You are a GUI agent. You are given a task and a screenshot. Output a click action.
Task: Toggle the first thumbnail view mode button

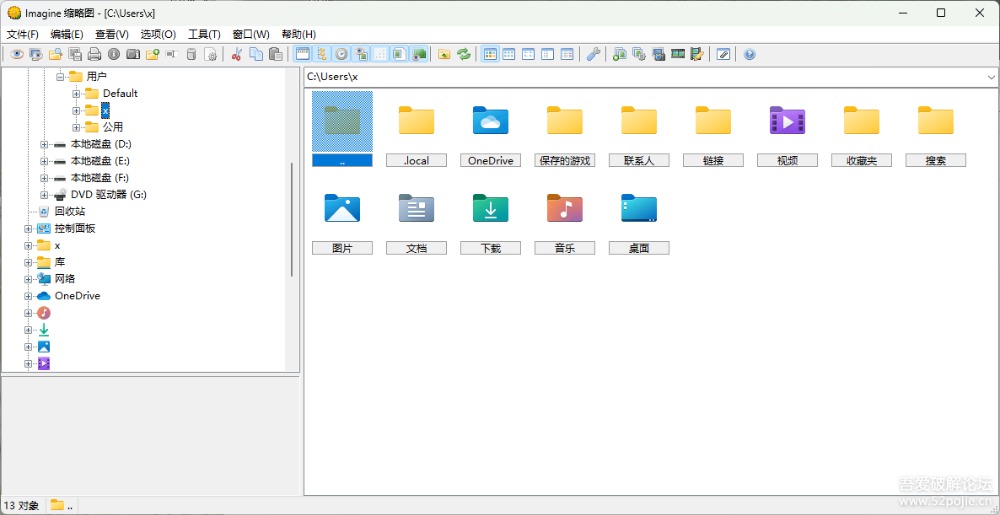coord(490,54)
